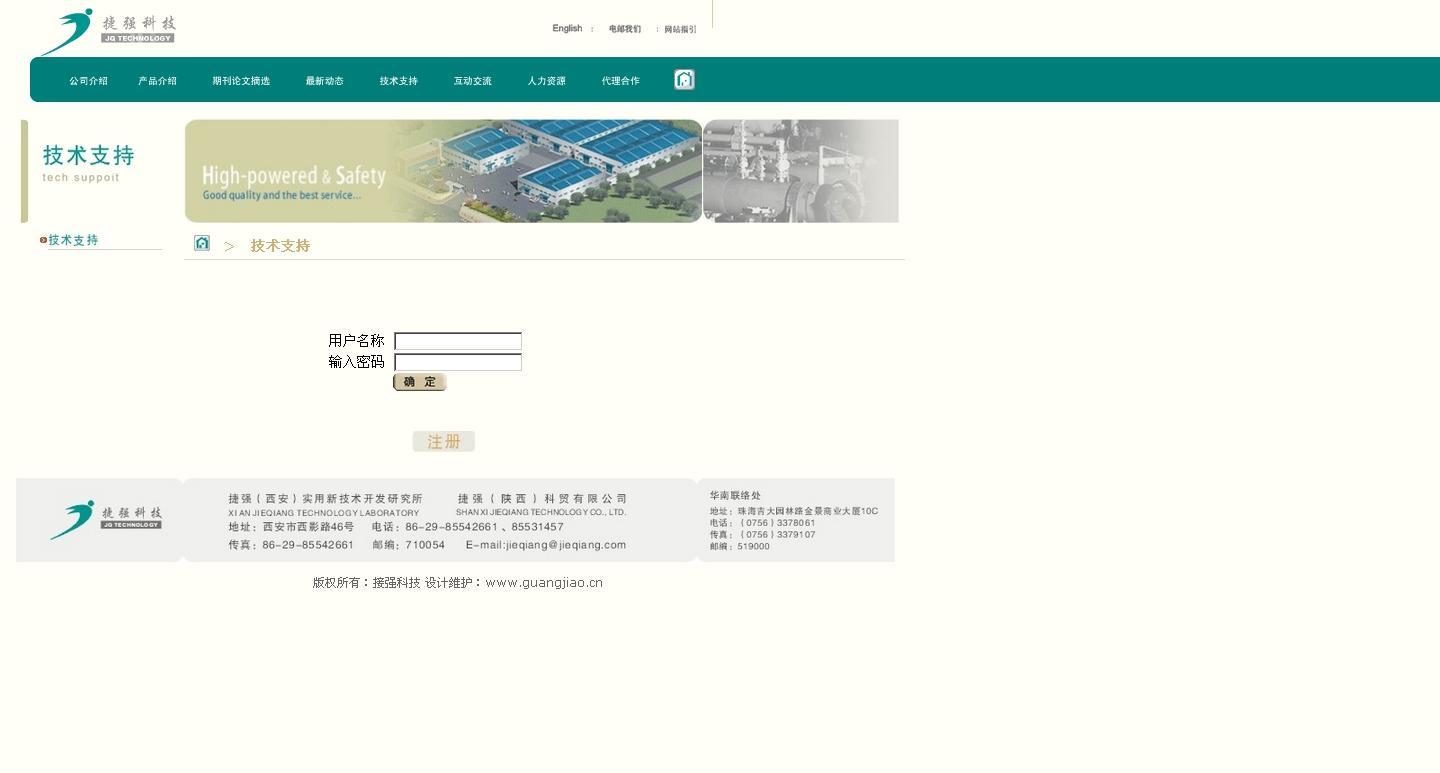The width and height of the screenshot is (1440, 773).
Task: Focus the 输入密码 password field
Action: pos(458,362)
